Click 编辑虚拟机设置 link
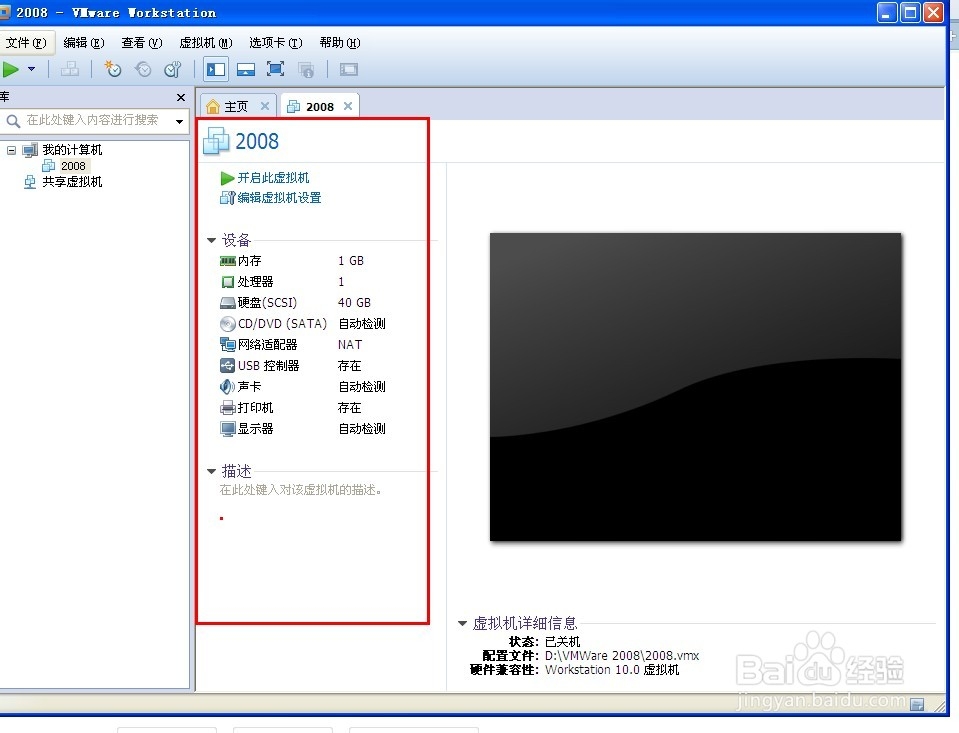Viewport: 959px width, 733px height. (x=280, y=198)
